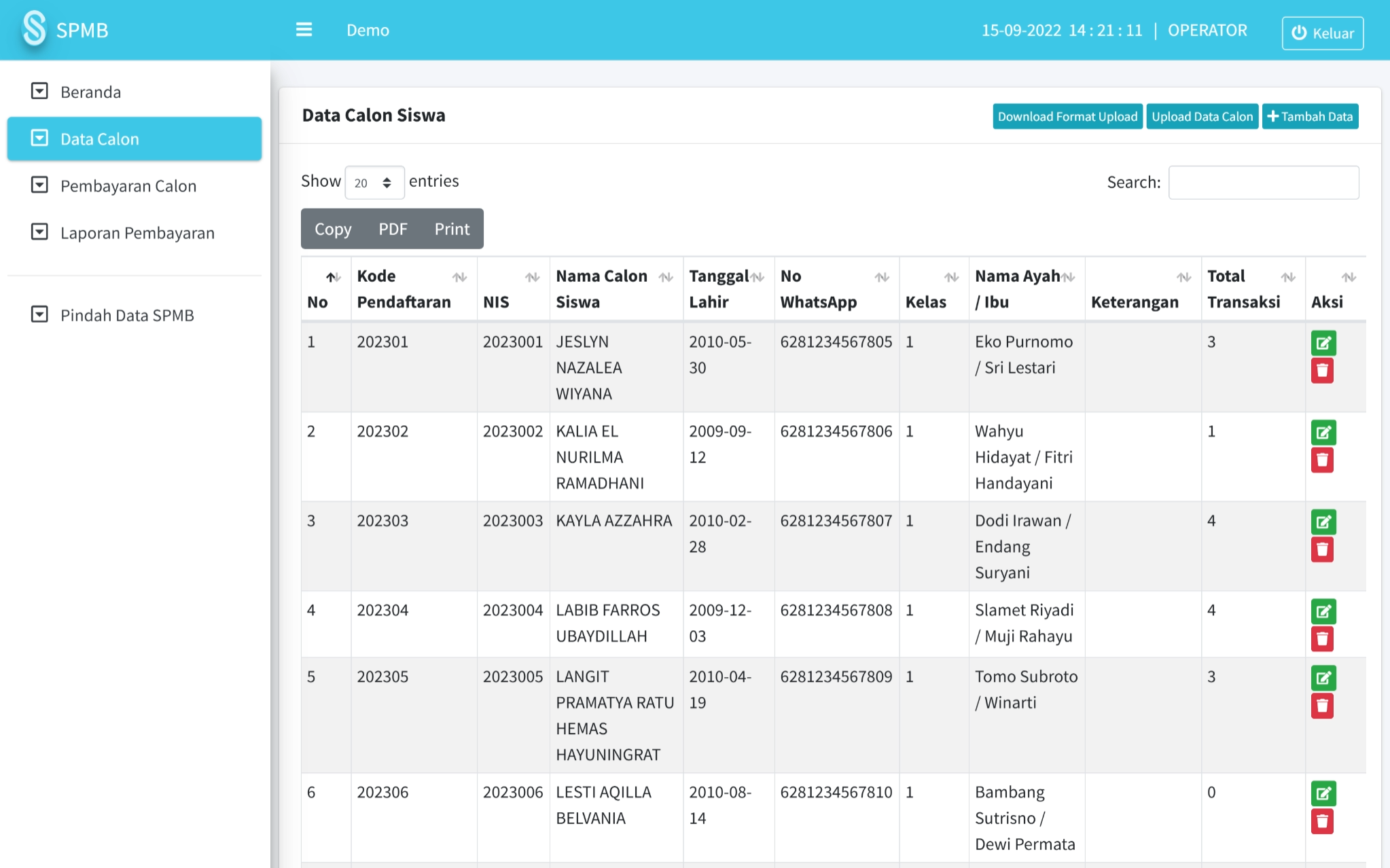Open Pembayaran Calon menu
1390x868 pixels.
pyautogui.click(x=134, y=185)
